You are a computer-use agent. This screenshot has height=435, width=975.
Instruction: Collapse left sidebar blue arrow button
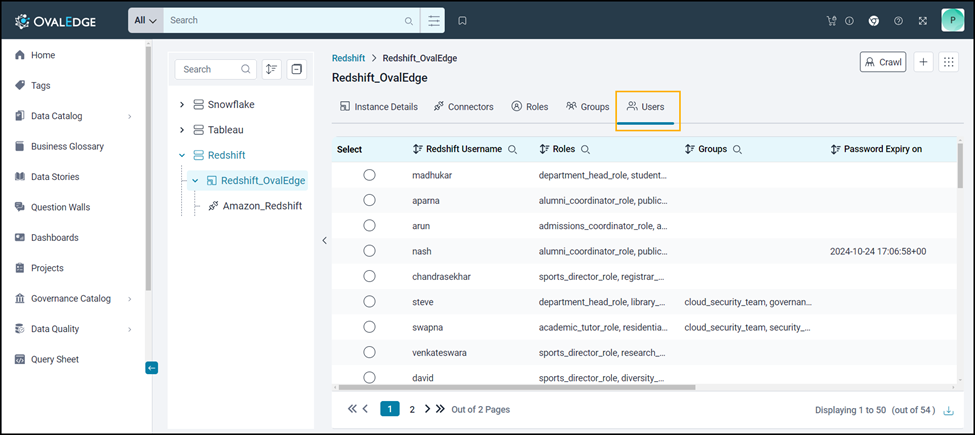point(152,368)
